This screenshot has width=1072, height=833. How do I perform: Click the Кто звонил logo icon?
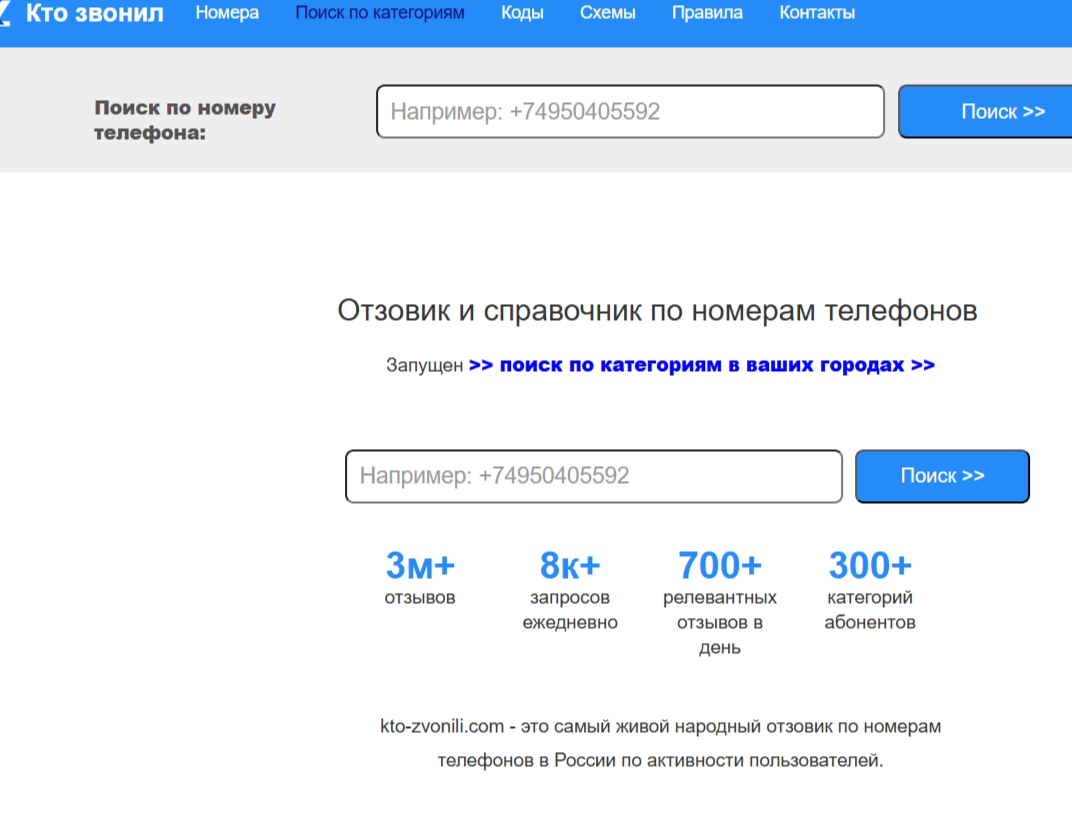pyautogui.click(x=6, y=13)
